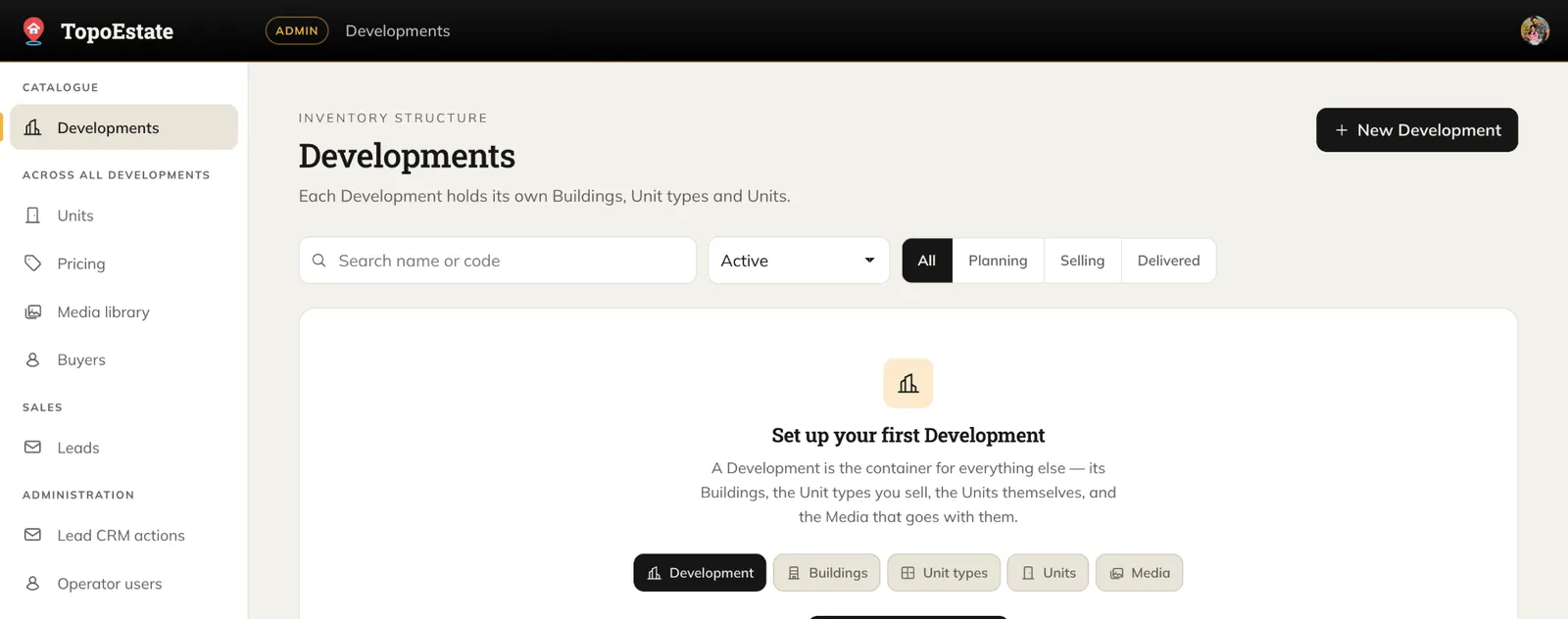The width and height of the screenshot is (1568, 619).
Task: Select the All filter tab
Action: click(x=927, y=261)
